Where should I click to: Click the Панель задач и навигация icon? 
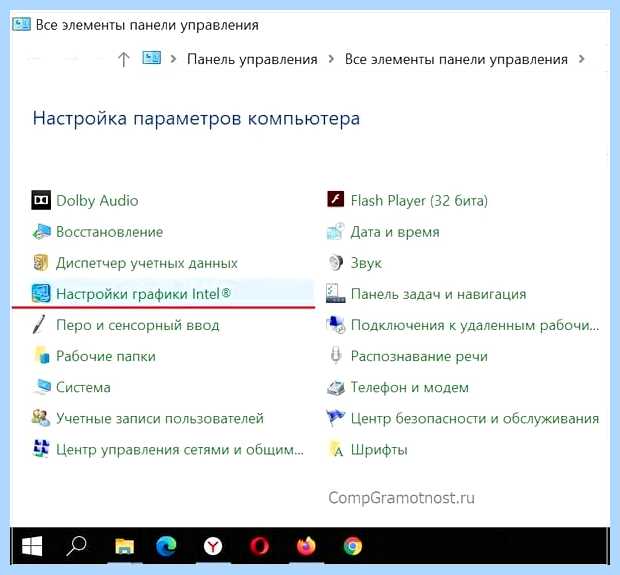(x=336, y=293)
